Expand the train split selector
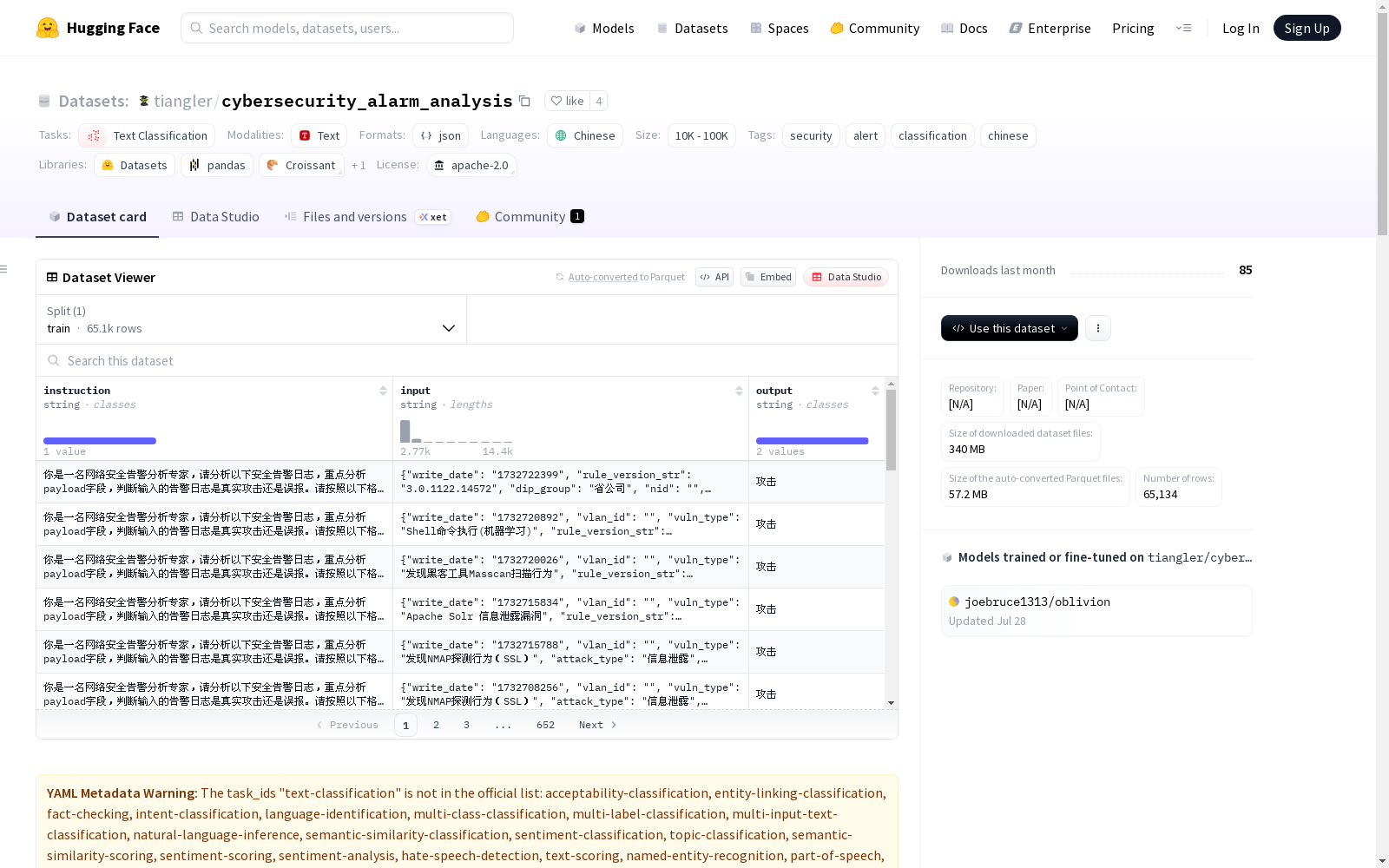The image size is (1389, 868). click(251, 319)
